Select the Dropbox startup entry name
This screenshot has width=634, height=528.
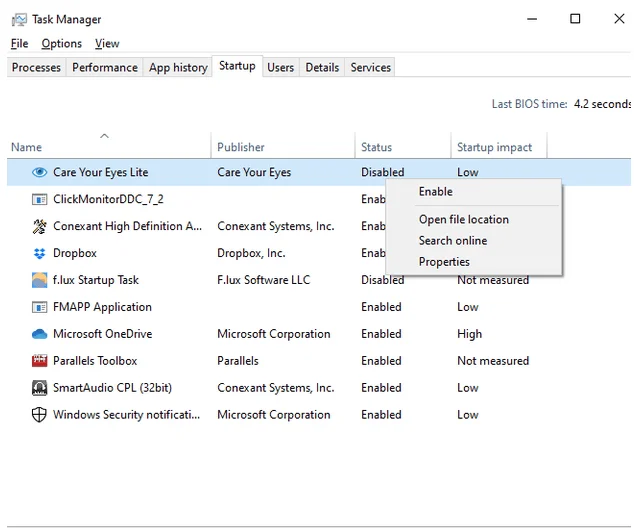coord(75,253)
